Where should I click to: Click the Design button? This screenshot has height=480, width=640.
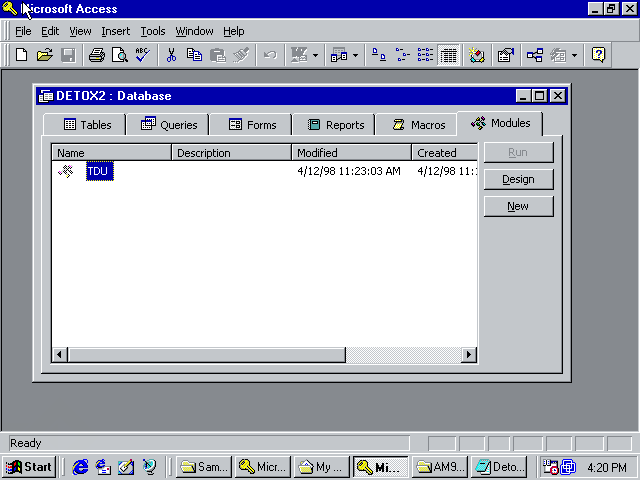518,179
